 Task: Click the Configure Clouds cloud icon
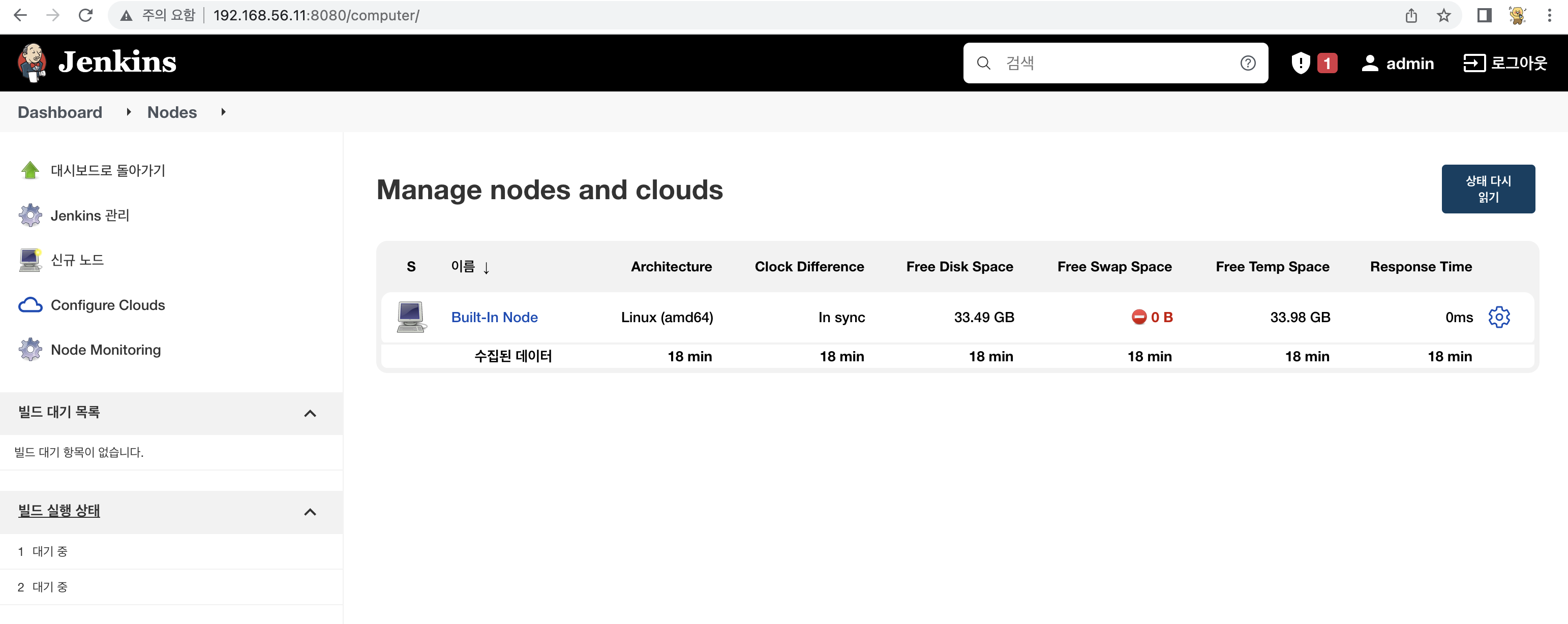coord(30,305)
